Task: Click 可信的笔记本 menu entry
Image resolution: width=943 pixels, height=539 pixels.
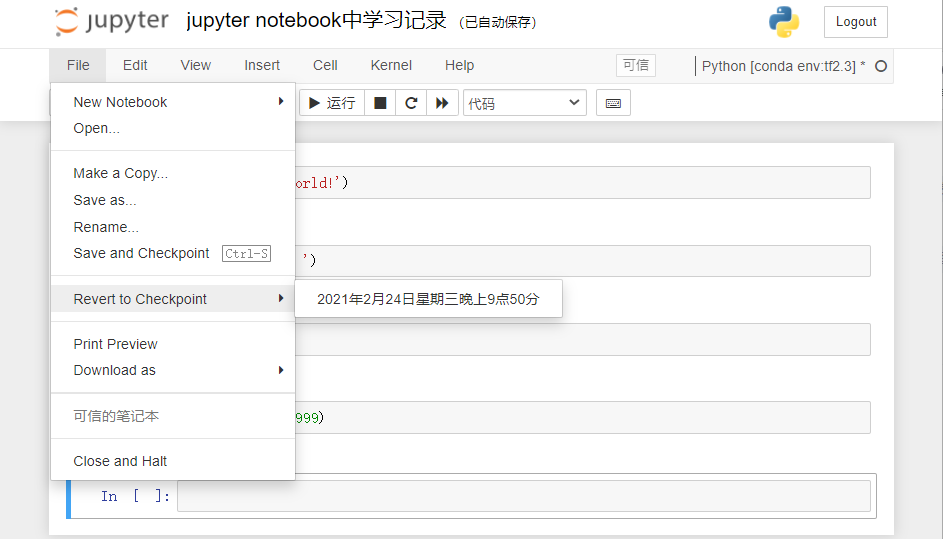Action: tap(173, 416)
